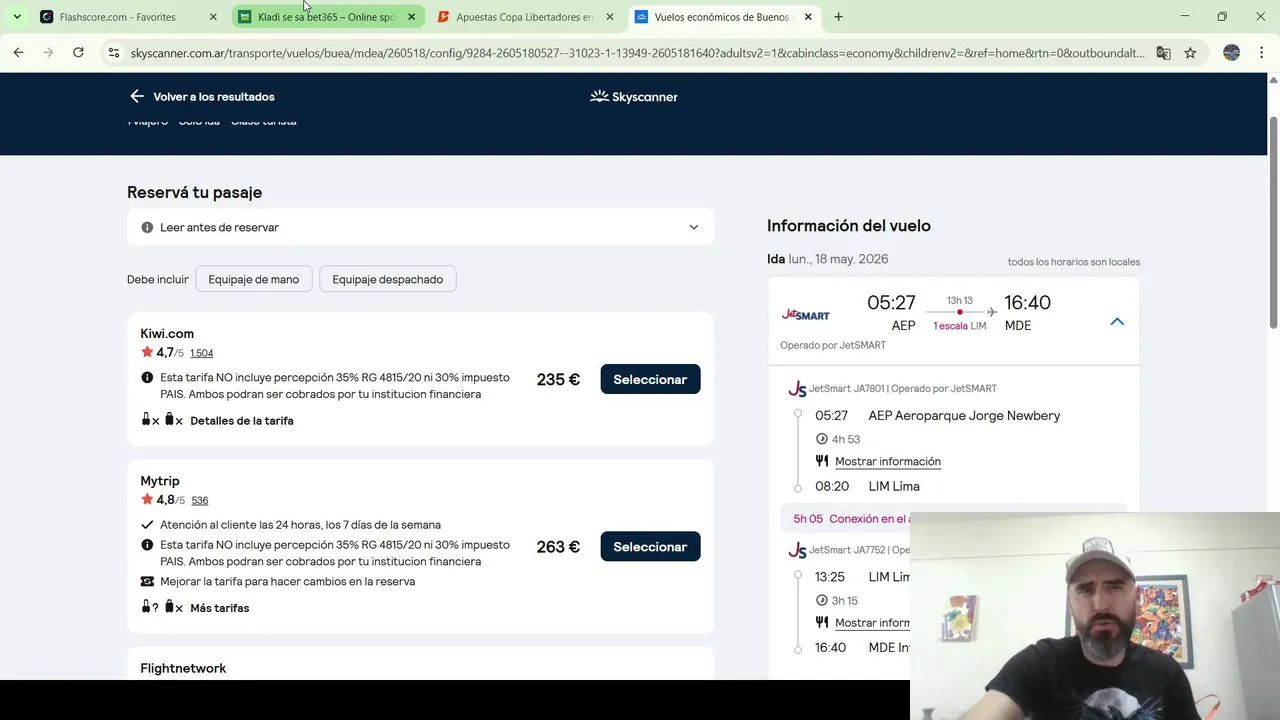The image size is (1280, 720).
Task: Reload the page with the refresh icon
Action: coord(78,53)
